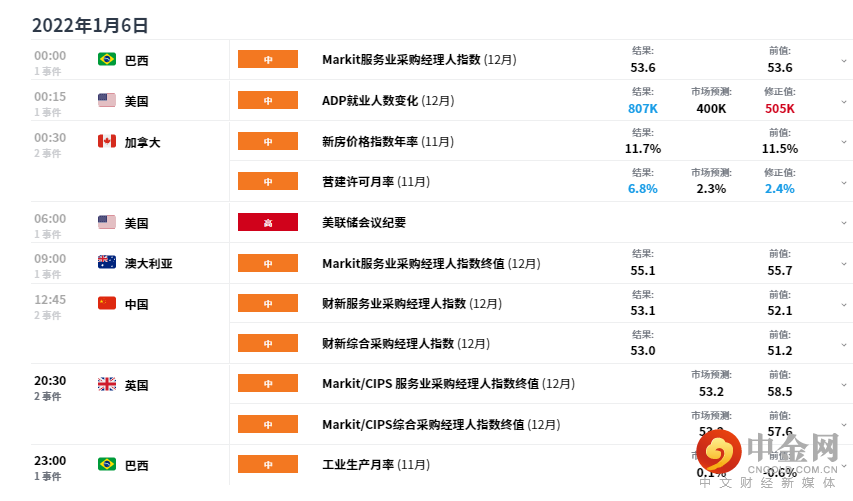
Task: Expand the 营建许可月率 row chevron
Action: [844, 183]
